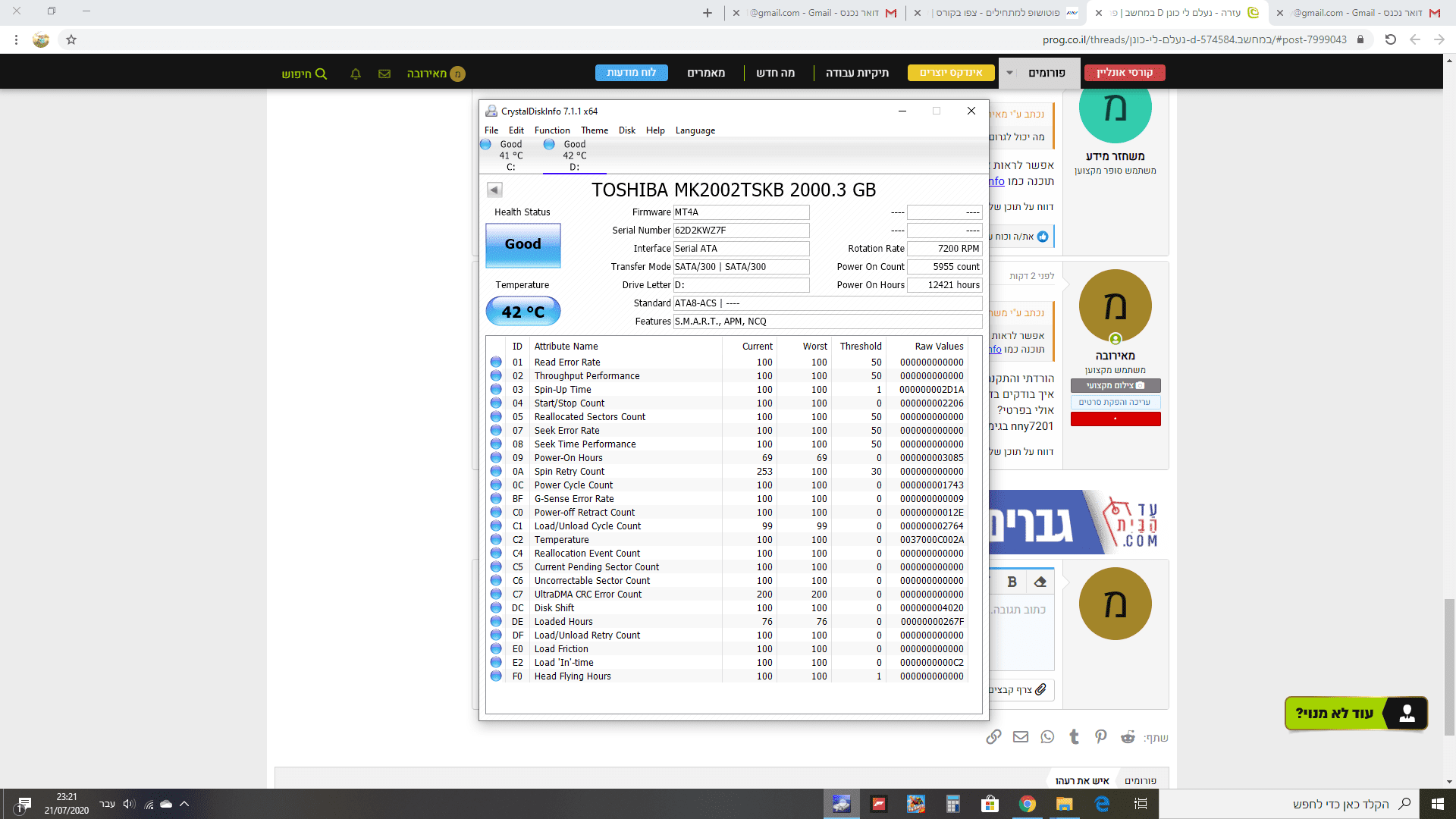Open the File menu in CrystalDiskInfo

(x=491, y=130)
